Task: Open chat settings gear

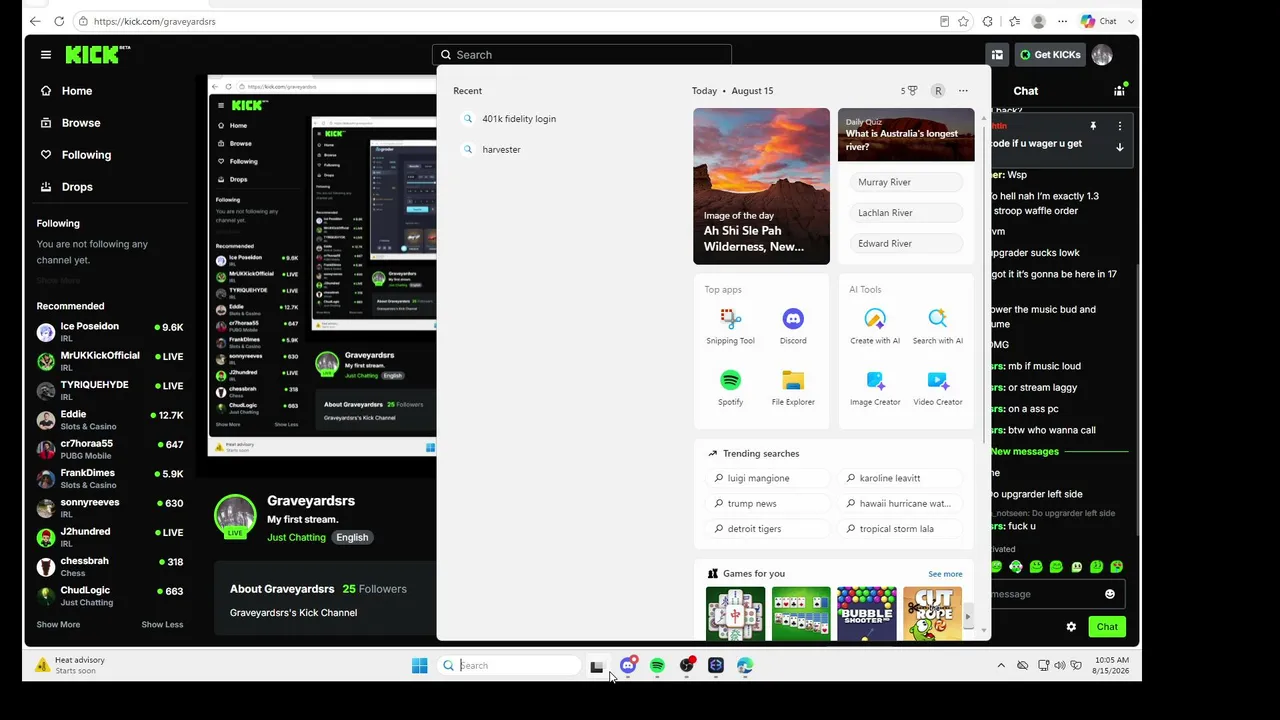Action: coord(1071,627)
